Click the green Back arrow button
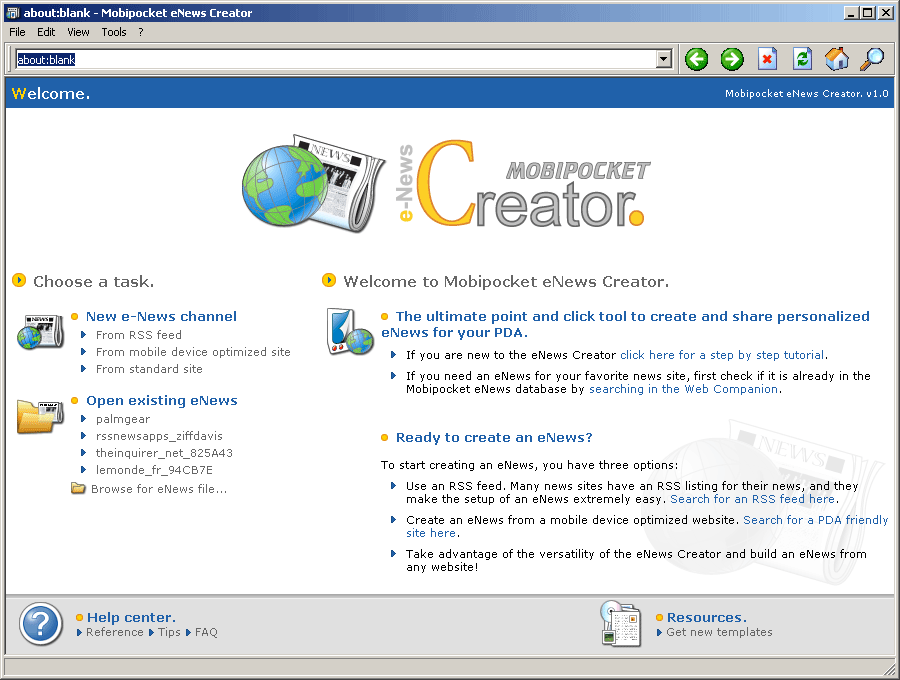The height and width of the screenshot is (680, 900). [697, 59]
